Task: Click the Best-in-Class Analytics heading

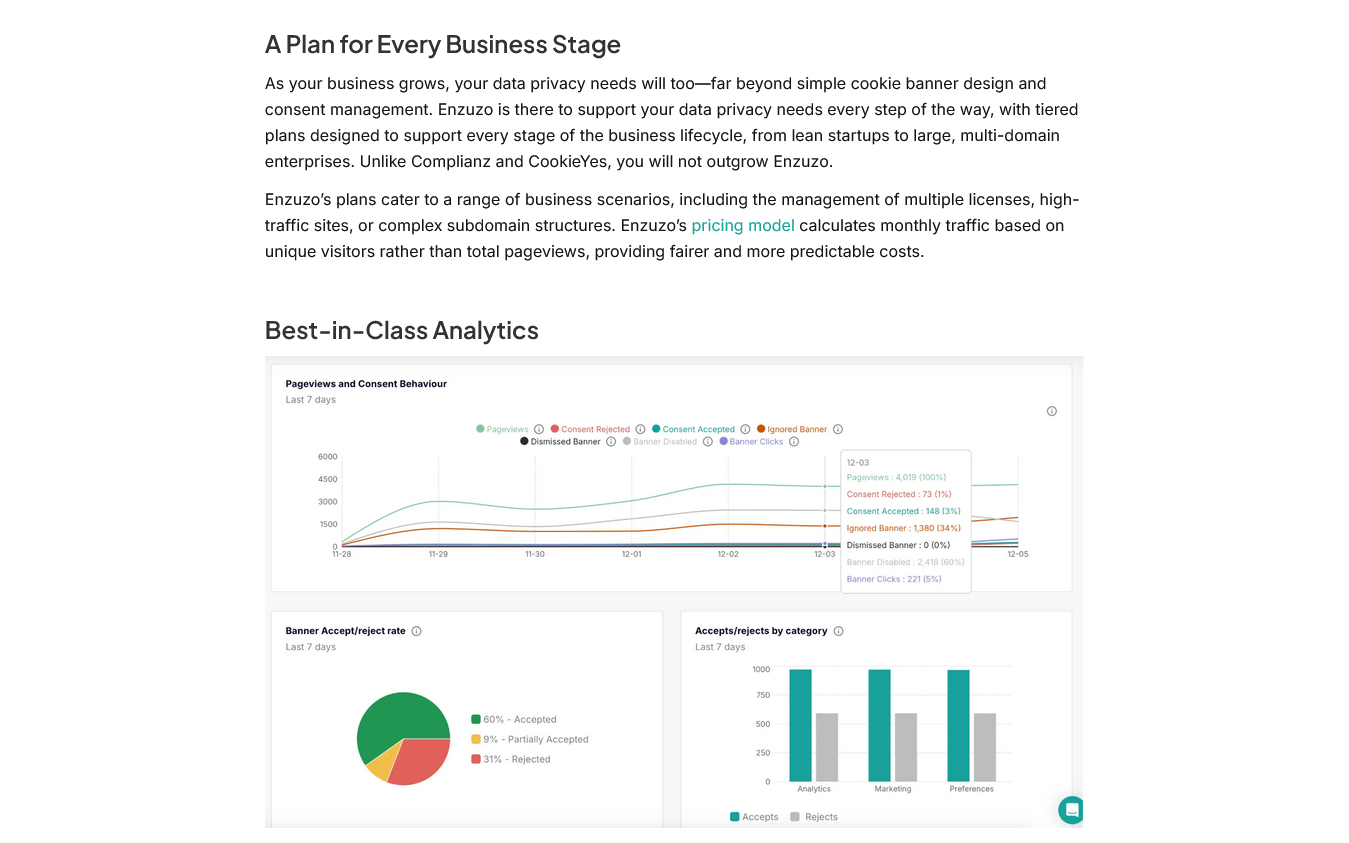Action: (402, 330)
